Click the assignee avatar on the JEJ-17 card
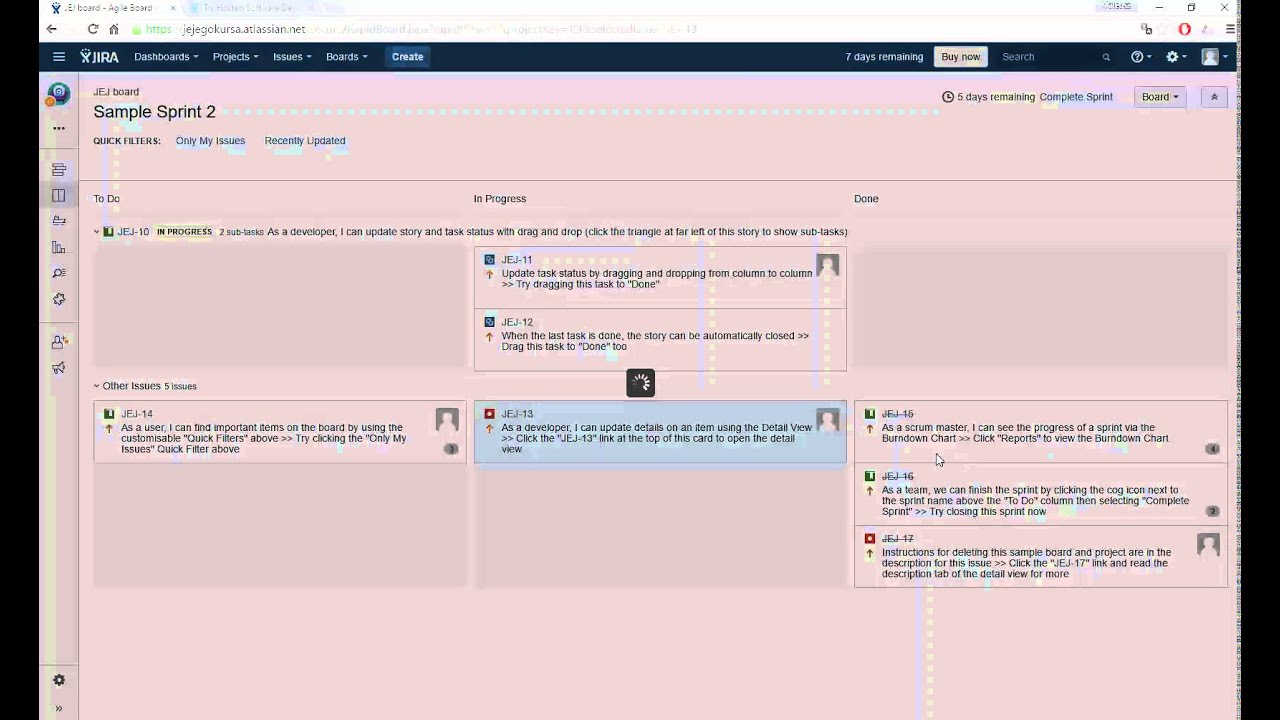1280x720 pixels. tap(1208, 544)
